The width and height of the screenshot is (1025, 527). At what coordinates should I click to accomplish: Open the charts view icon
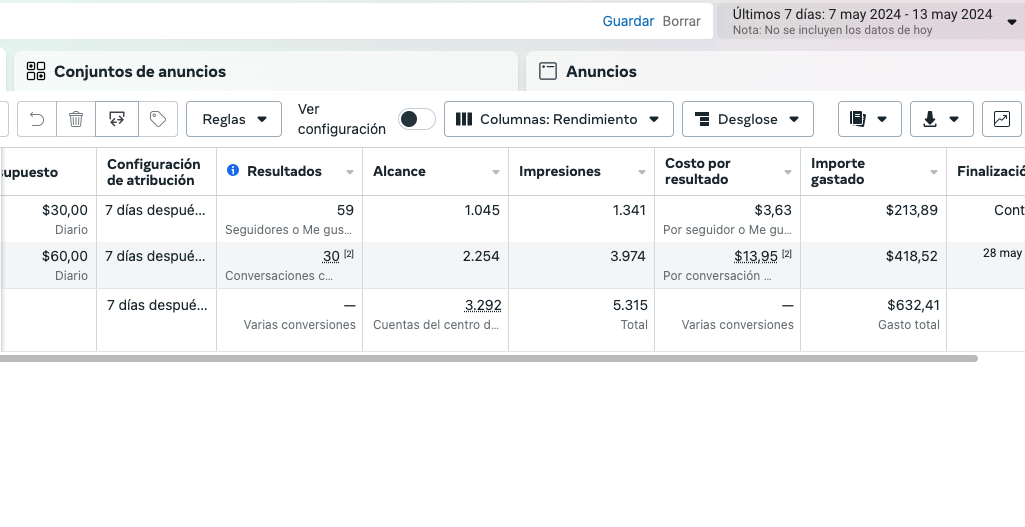click(1001, 119)
